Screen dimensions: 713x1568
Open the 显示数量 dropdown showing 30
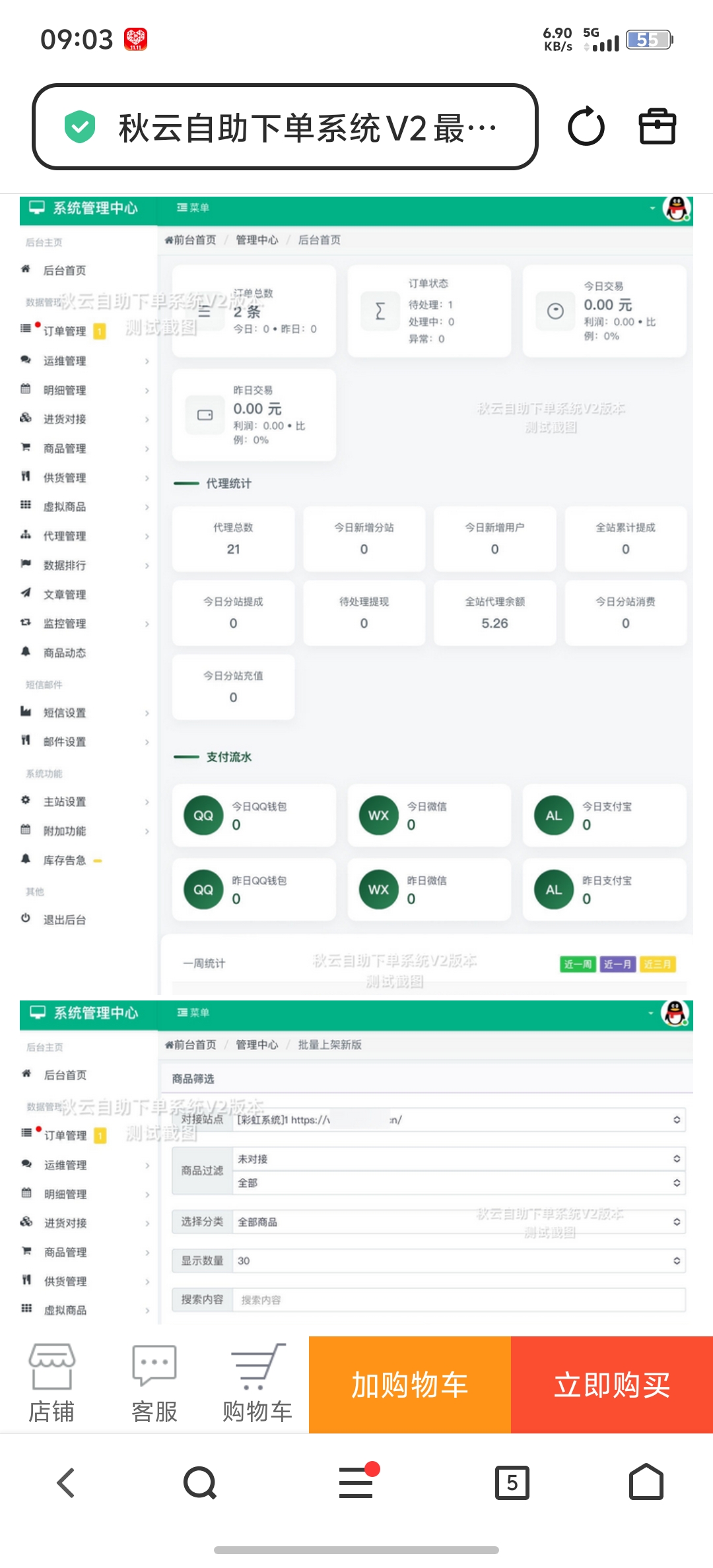(458, 1260)
